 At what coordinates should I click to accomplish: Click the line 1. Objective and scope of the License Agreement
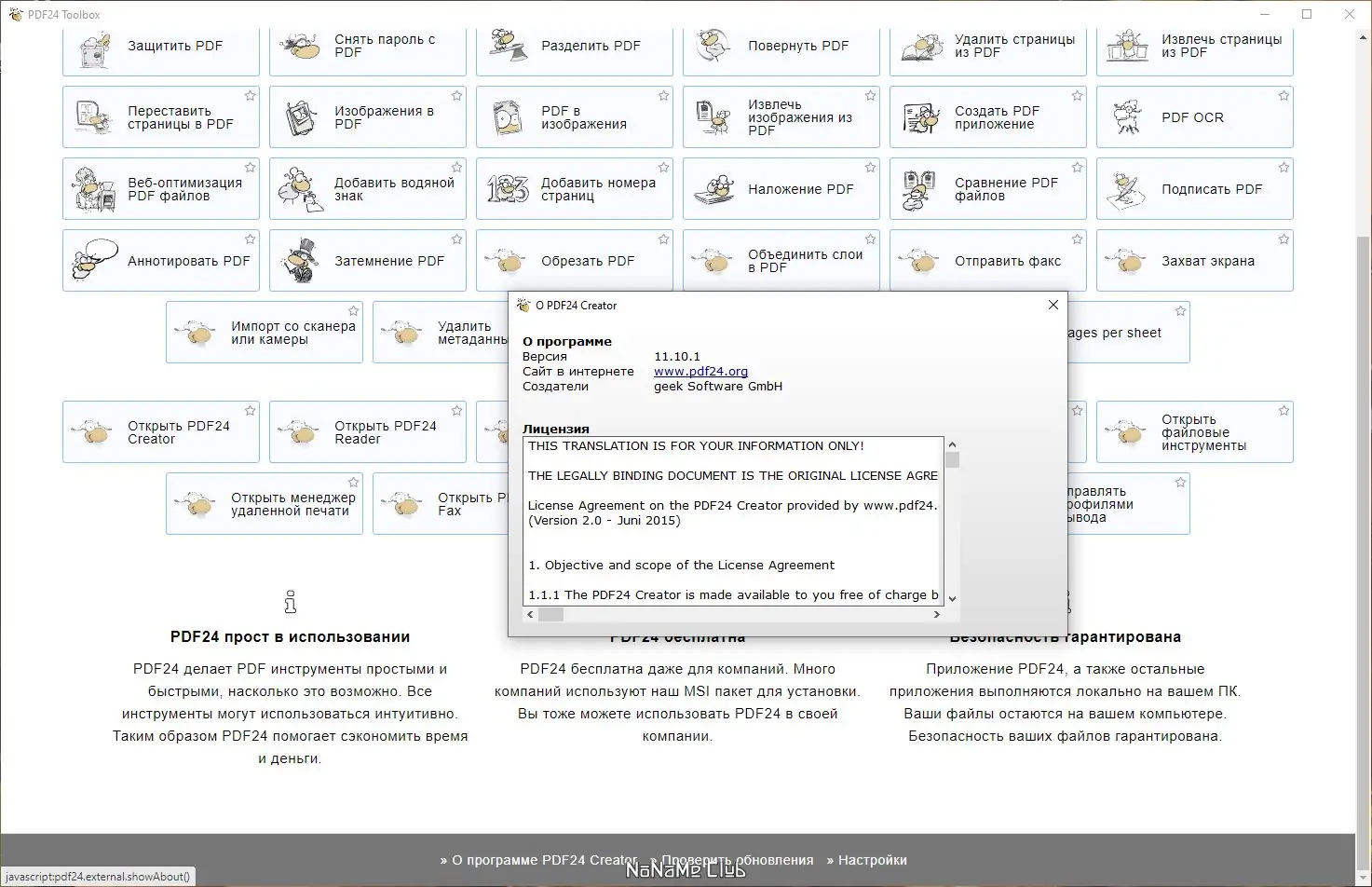coord(681,565)
